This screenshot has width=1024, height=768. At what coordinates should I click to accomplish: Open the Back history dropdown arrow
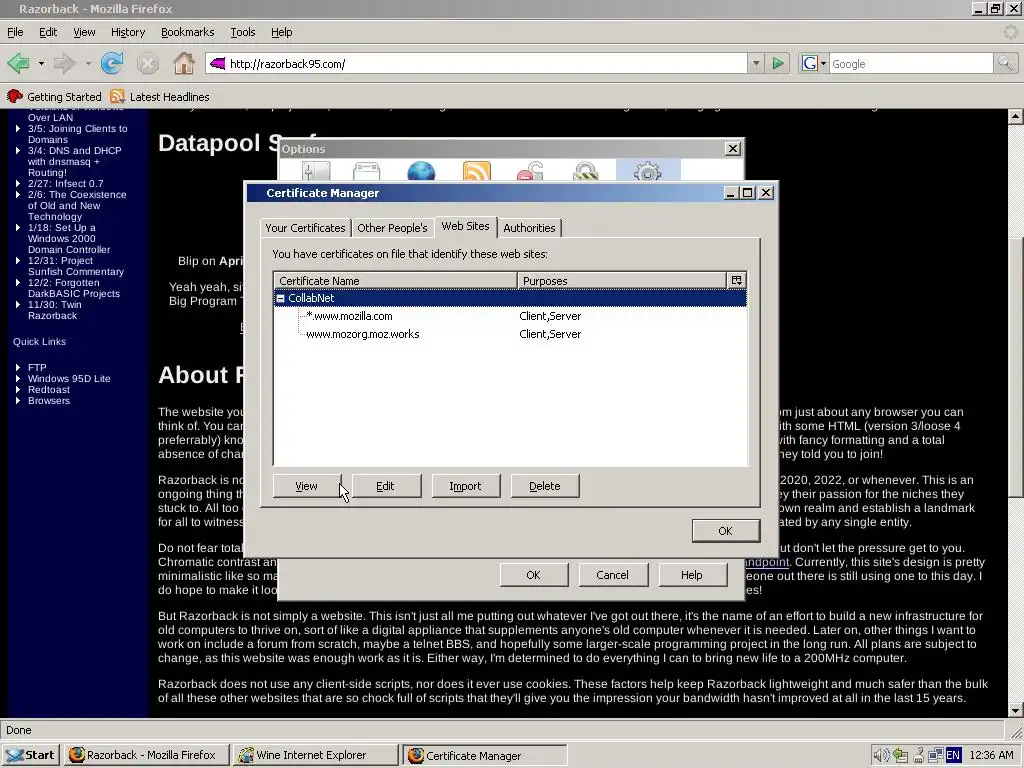41,63
